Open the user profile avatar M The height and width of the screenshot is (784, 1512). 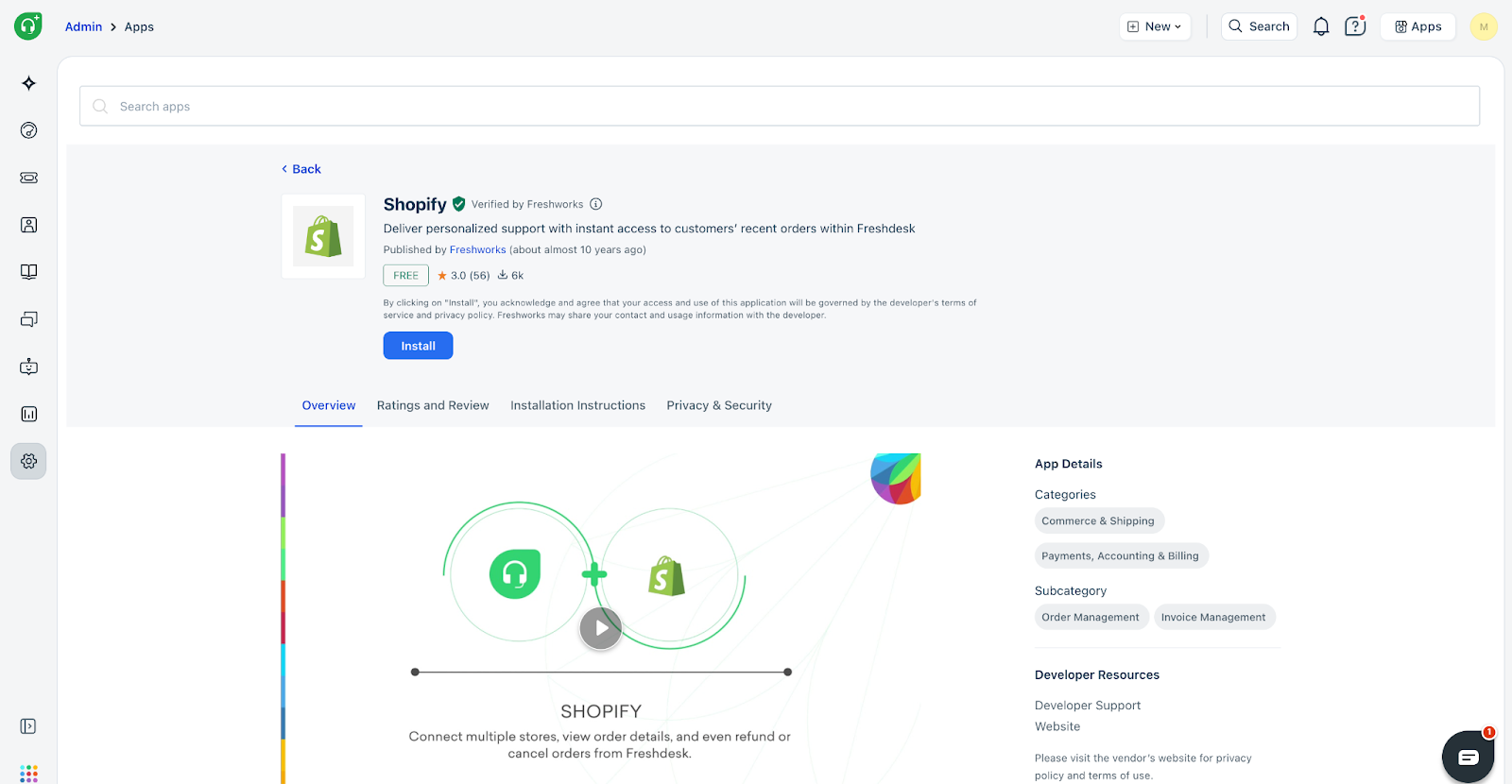tap(1484, 26)
